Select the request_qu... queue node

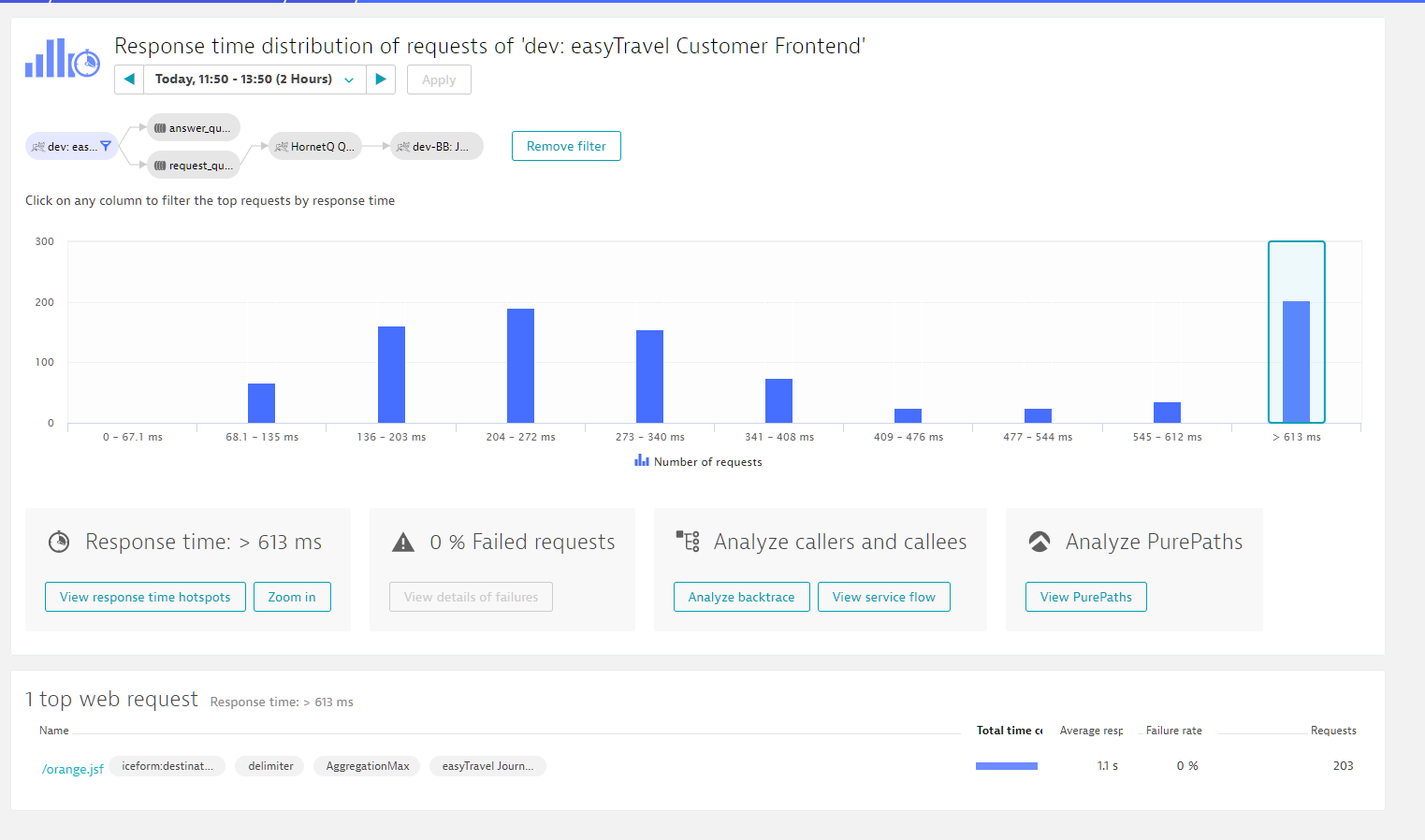point(194,166)
